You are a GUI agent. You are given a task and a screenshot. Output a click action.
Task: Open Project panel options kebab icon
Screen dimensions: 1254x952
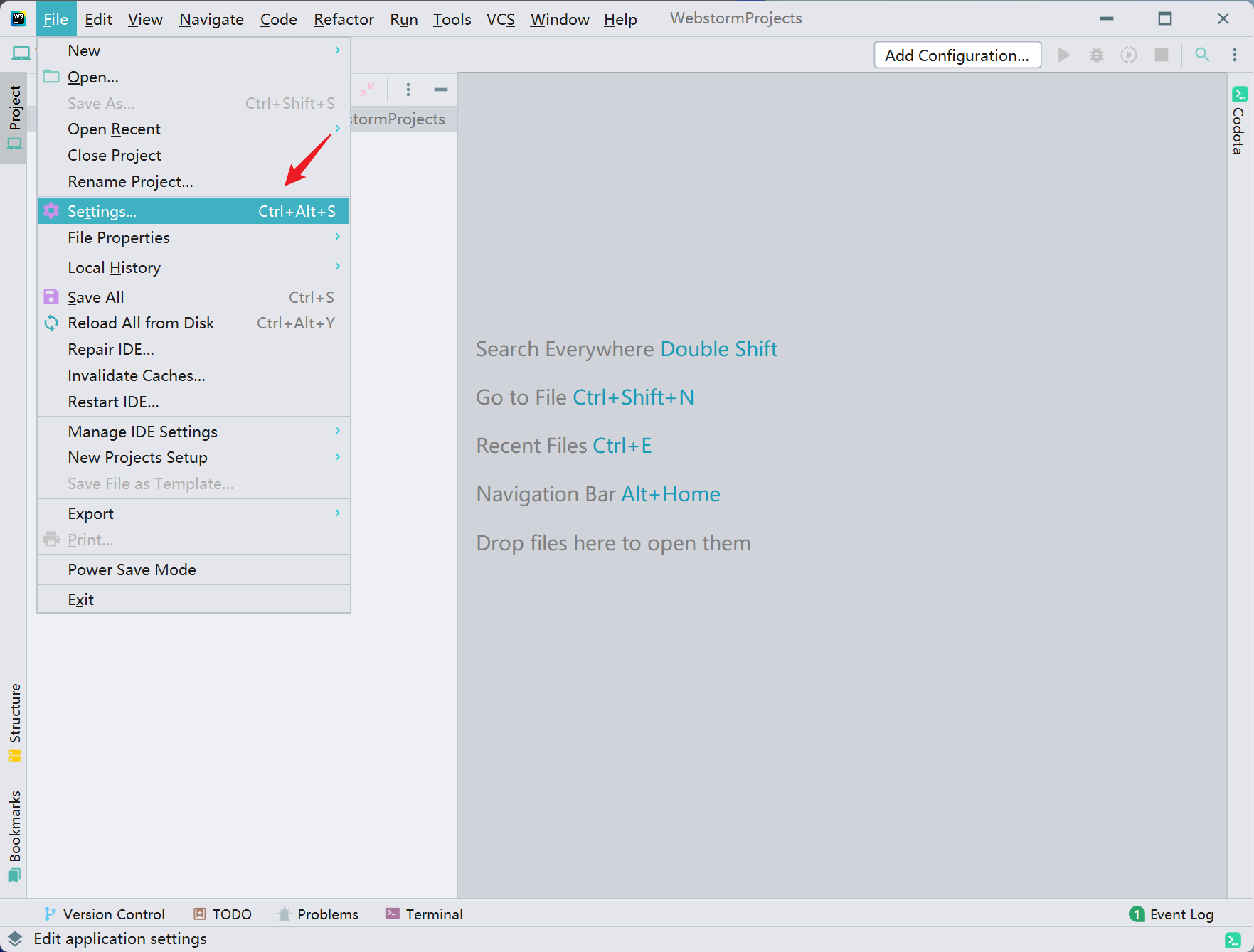(408, 90)
